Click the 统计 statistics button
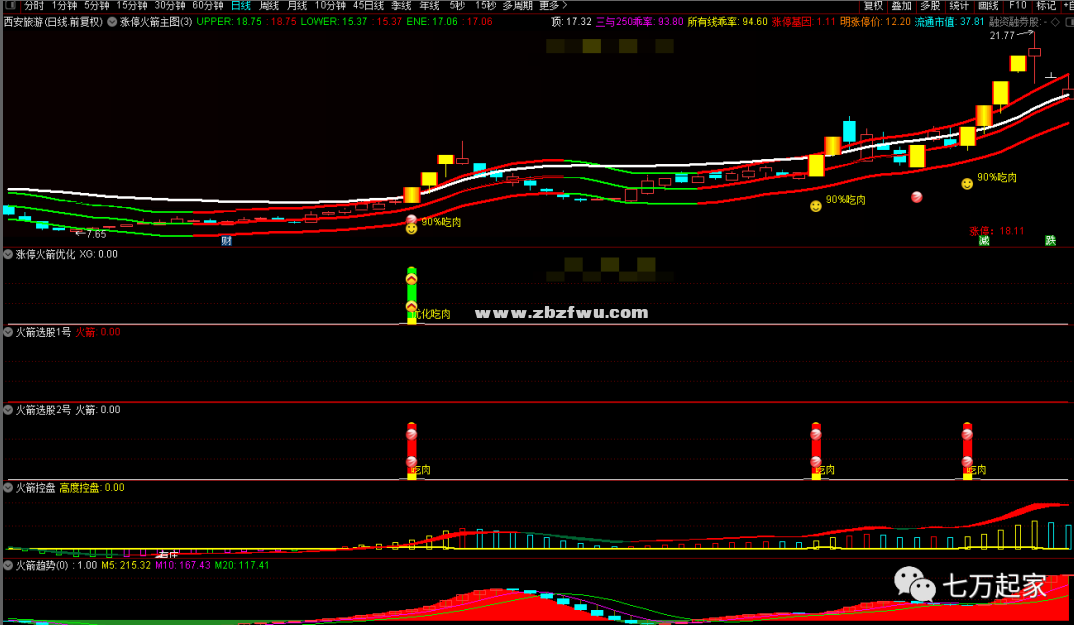Image resolution: width=1074 pixels, height=625 pixels. pyautogui.click(x=959, y=5)
